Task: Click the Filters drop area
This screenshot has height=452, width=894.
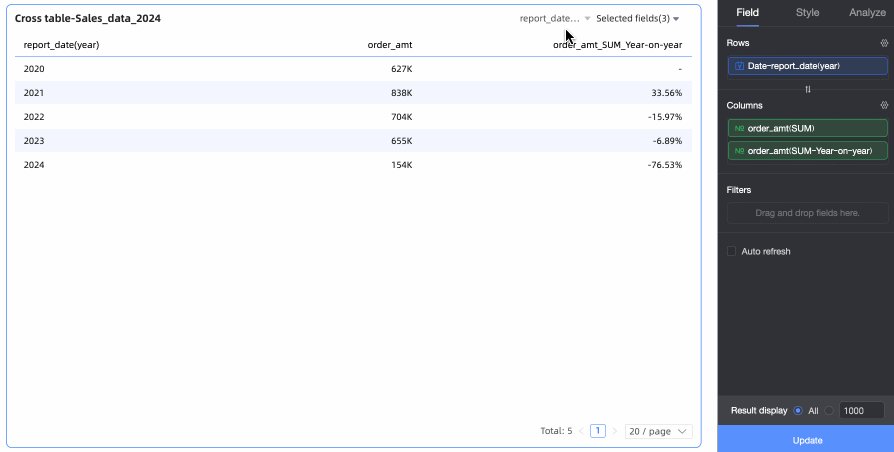Action: click(x=807, y=213)
